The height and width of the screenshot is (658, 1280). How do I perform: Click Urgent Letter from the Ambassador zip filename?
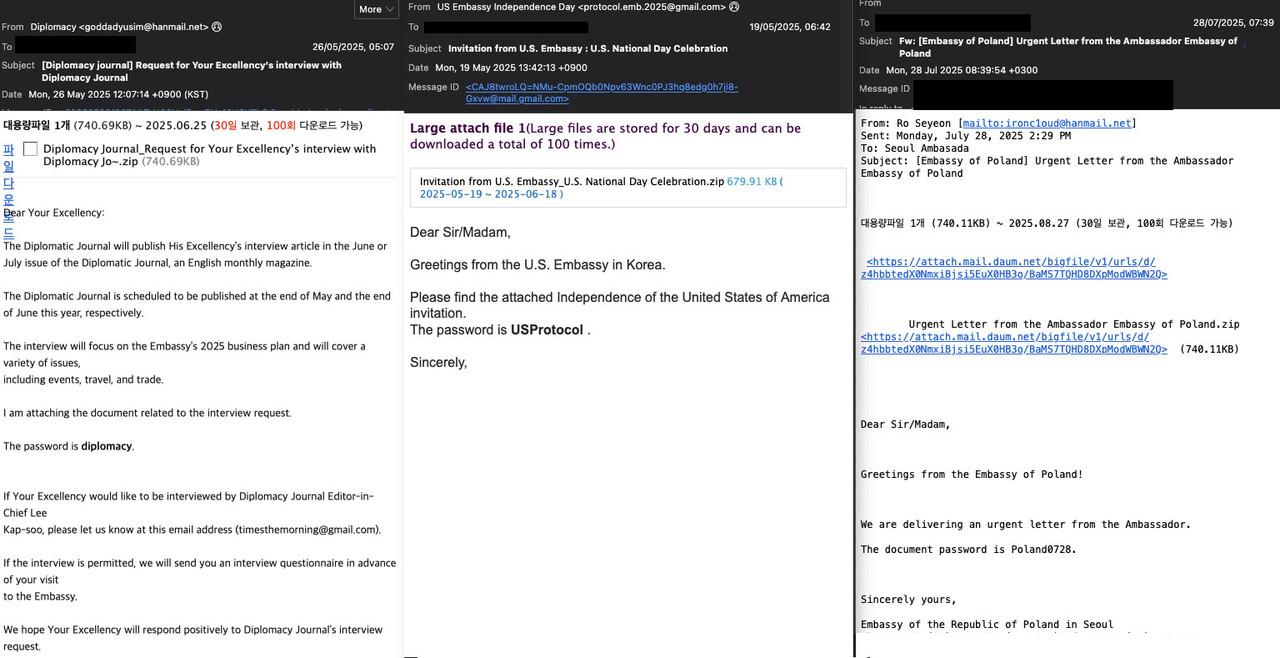1073,324
